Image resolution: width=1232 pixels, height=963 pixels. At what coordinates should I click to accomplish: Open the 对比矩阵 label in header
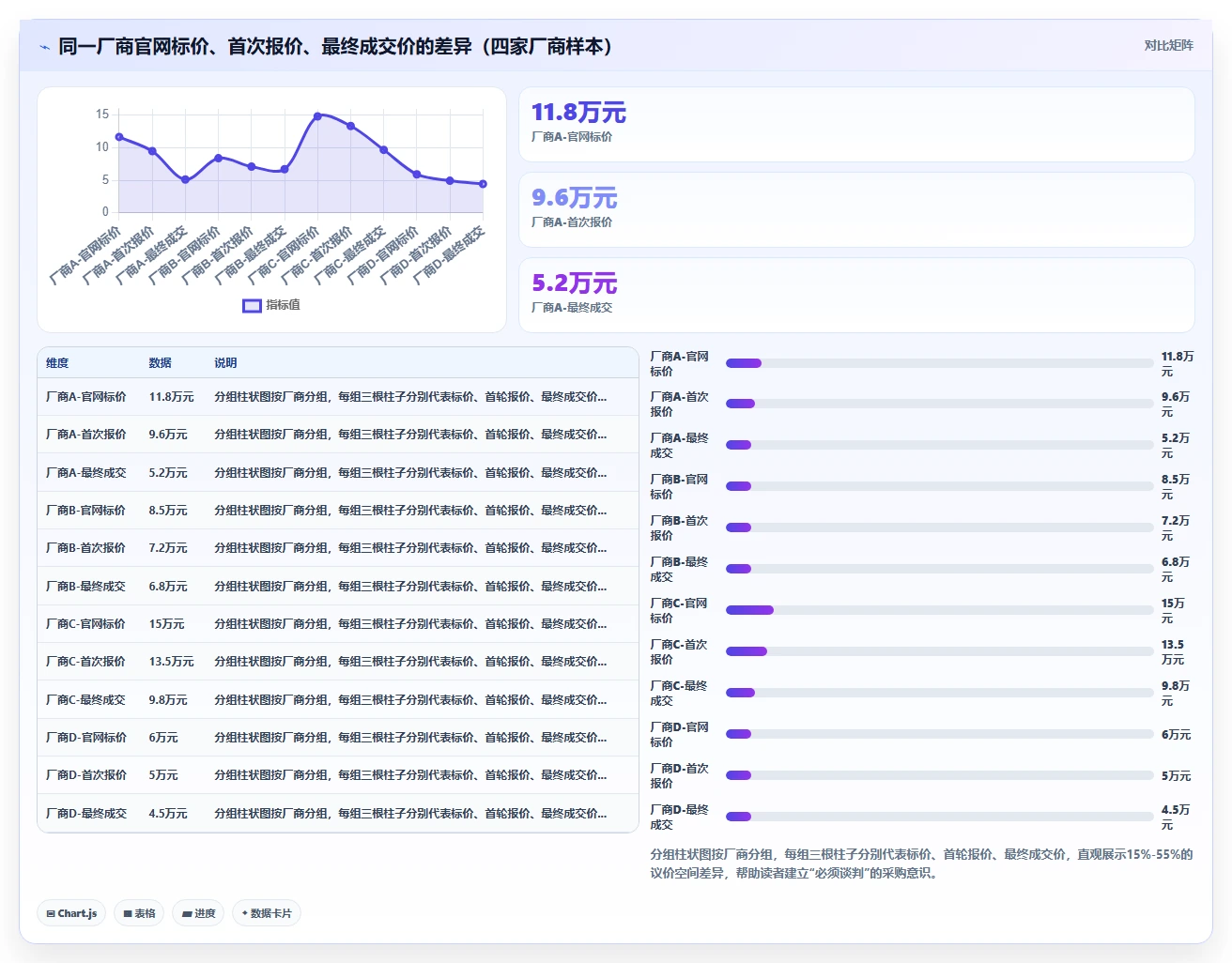1168,46
